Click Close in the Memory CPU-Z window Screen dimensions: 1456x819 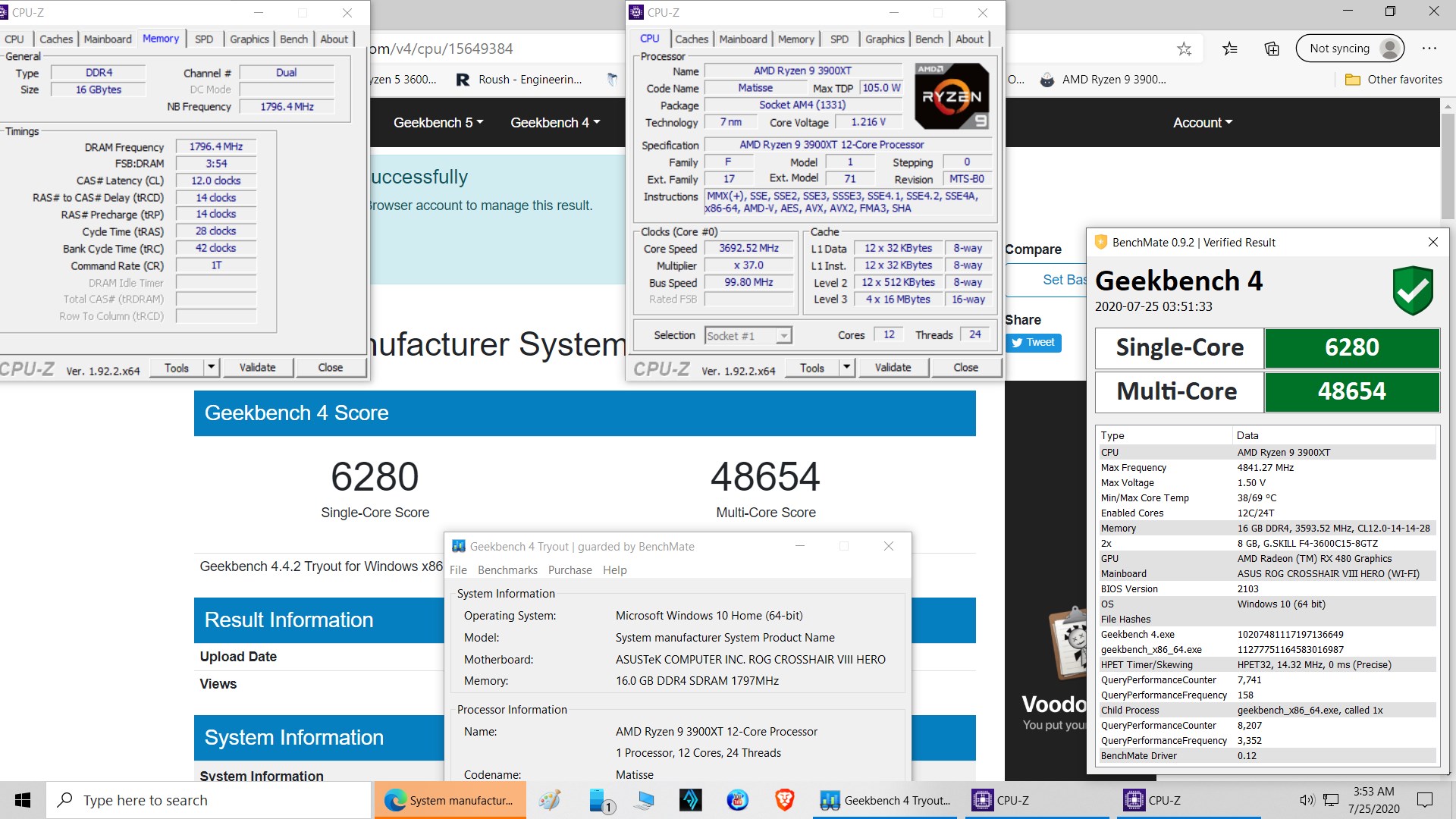click(330, 367)
